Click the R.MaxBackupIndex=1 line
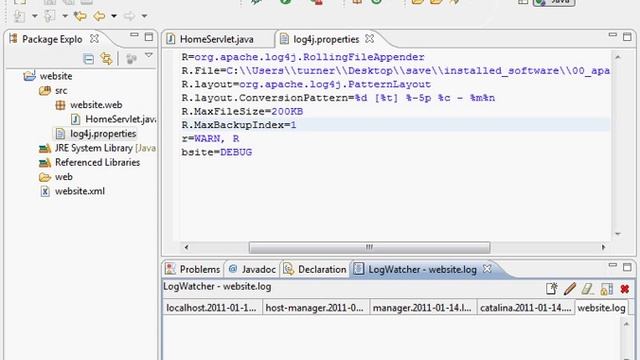The image size is (640, 360). [239, 125]
